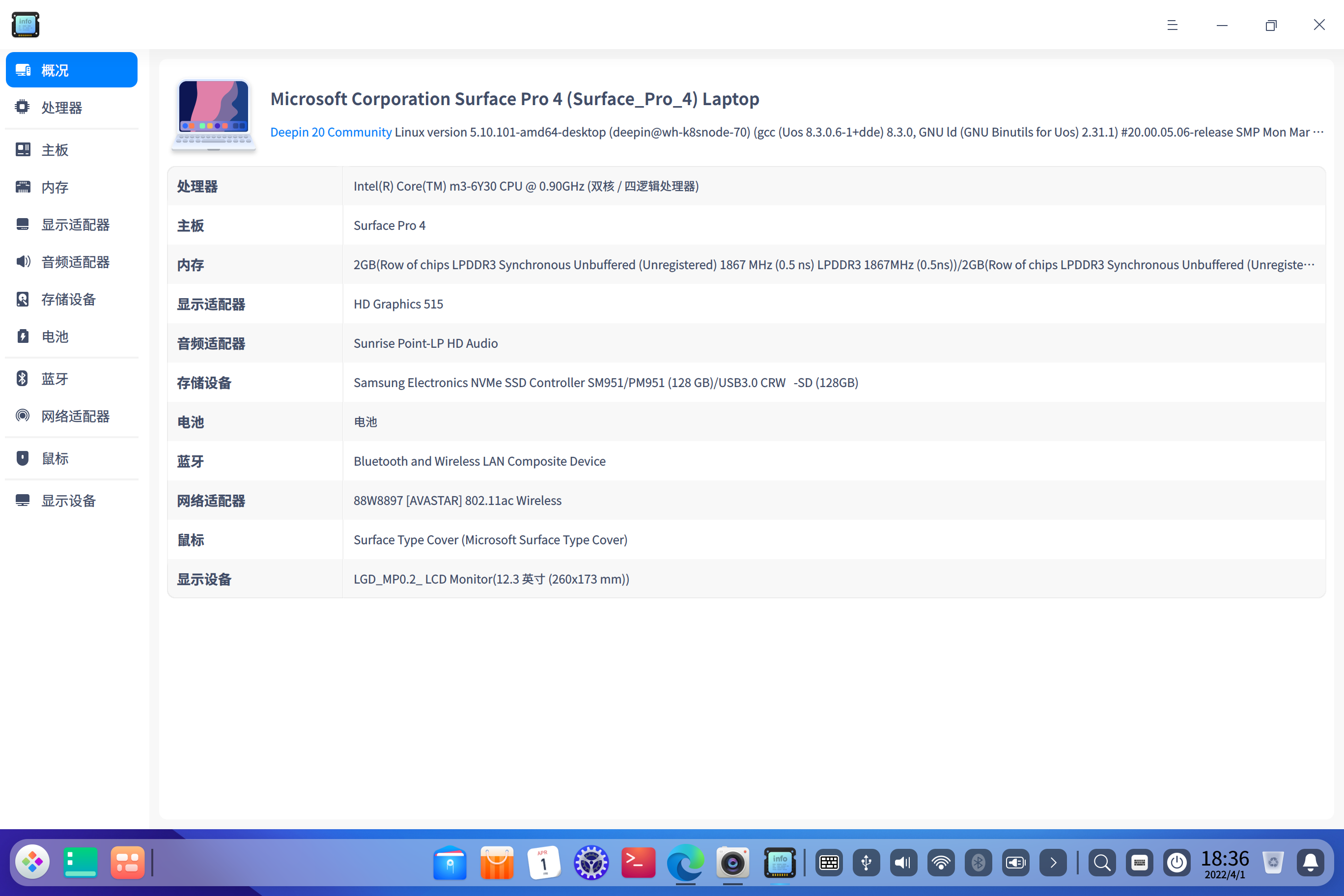Open 显示设备 display device section
Screen dimensions: 1344x896
click(x=68, y=501)
